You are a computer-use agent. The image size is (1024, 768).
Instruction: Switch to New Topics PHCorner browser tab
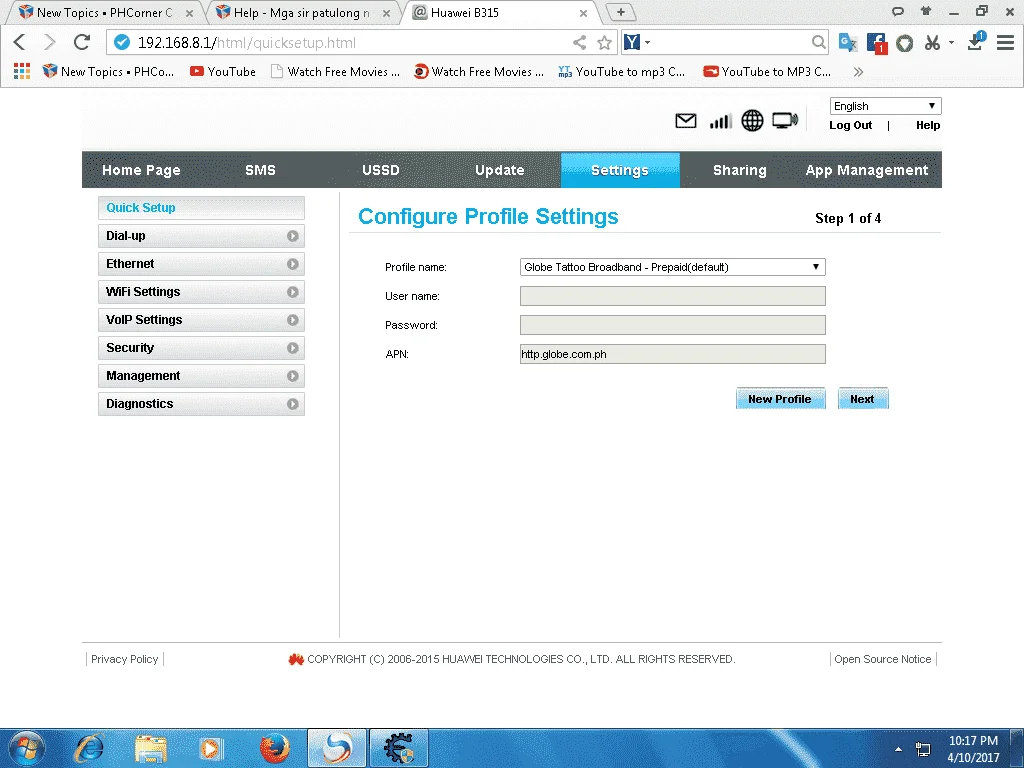(x=104, y=12)
